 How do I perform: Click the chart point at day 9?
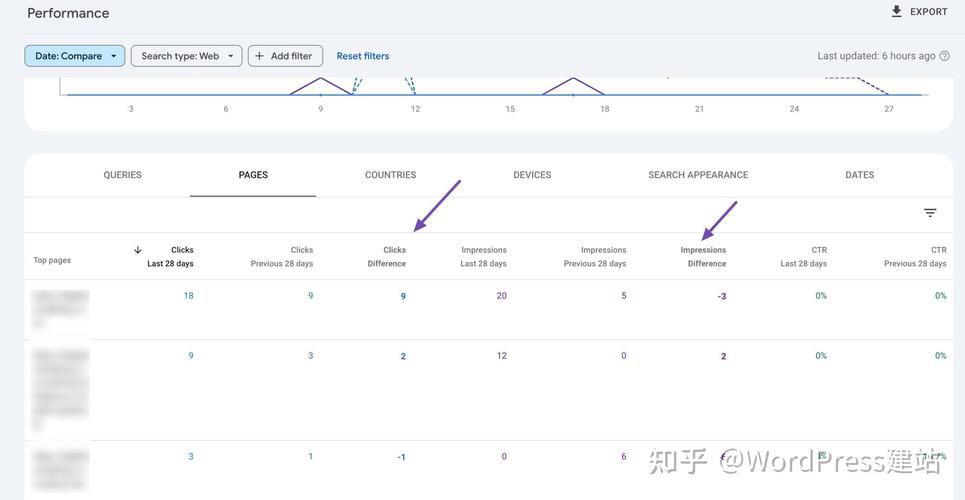tap(321, 78)
